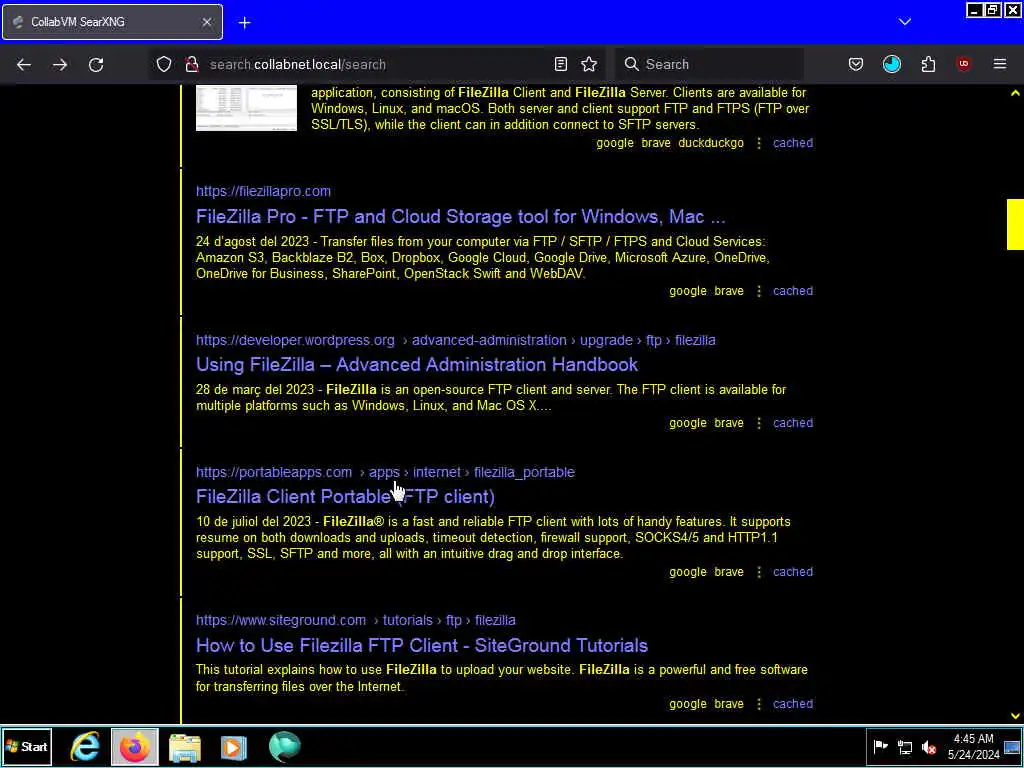Click the browser Search box

click(x=709, y=64)
